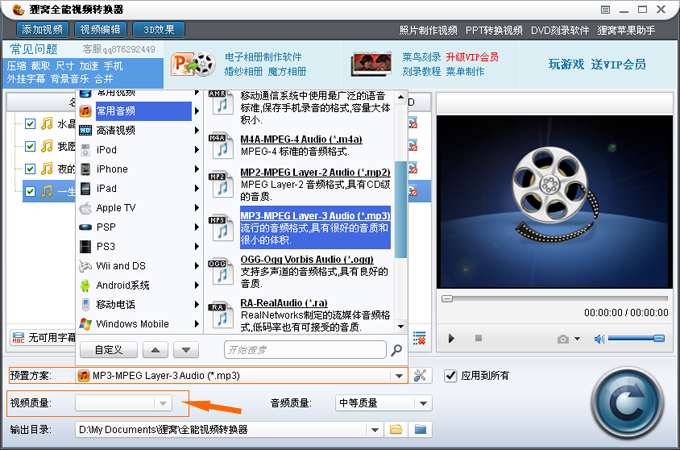Select iPad menu category

(138, 189)
